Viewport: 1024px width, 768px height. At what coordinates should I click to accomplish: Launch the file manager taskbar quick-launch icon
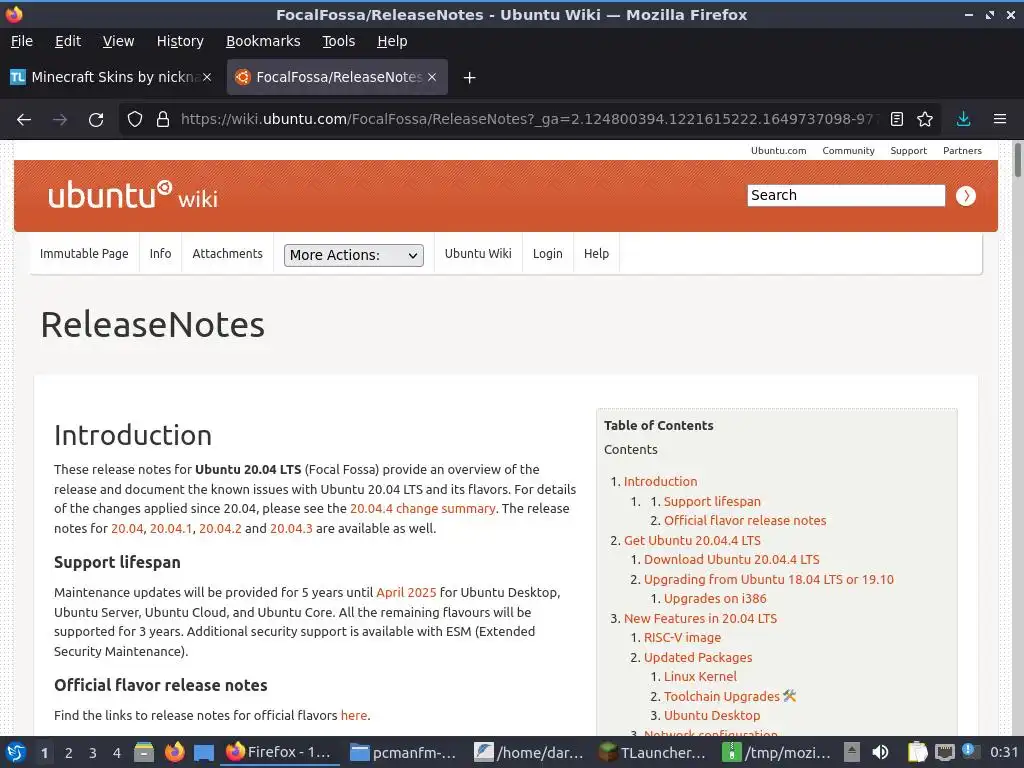144,752
